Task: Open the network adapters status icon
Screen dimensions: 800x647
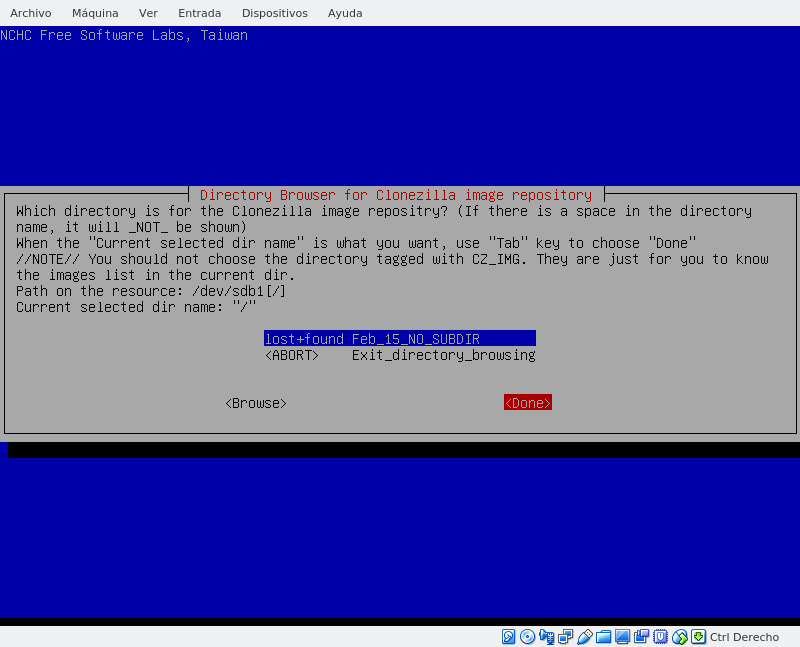Action: click(x=565, y=637)
